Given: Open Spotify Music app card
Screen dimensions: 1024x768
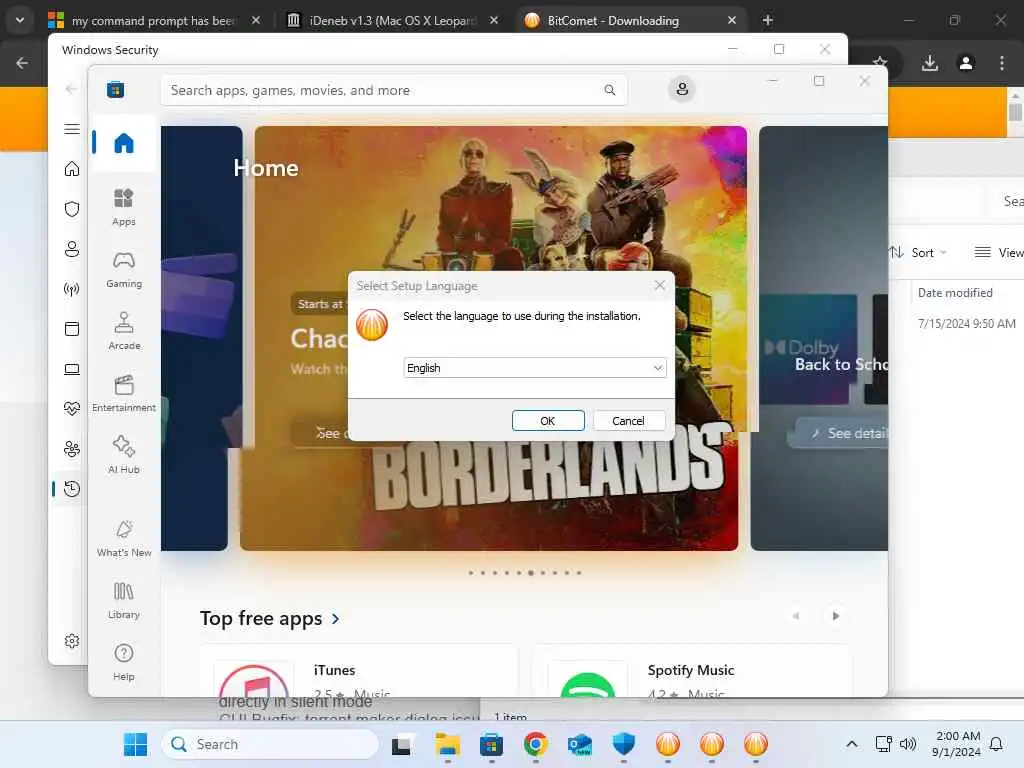Looking at the screenshot, I should pyautogui.click(x=692, y=671).
